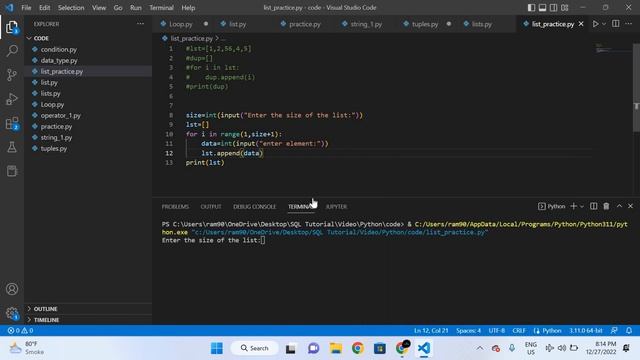Open the Run menu
This screenshot has height=360, width=640.
[x=136, y=8]
